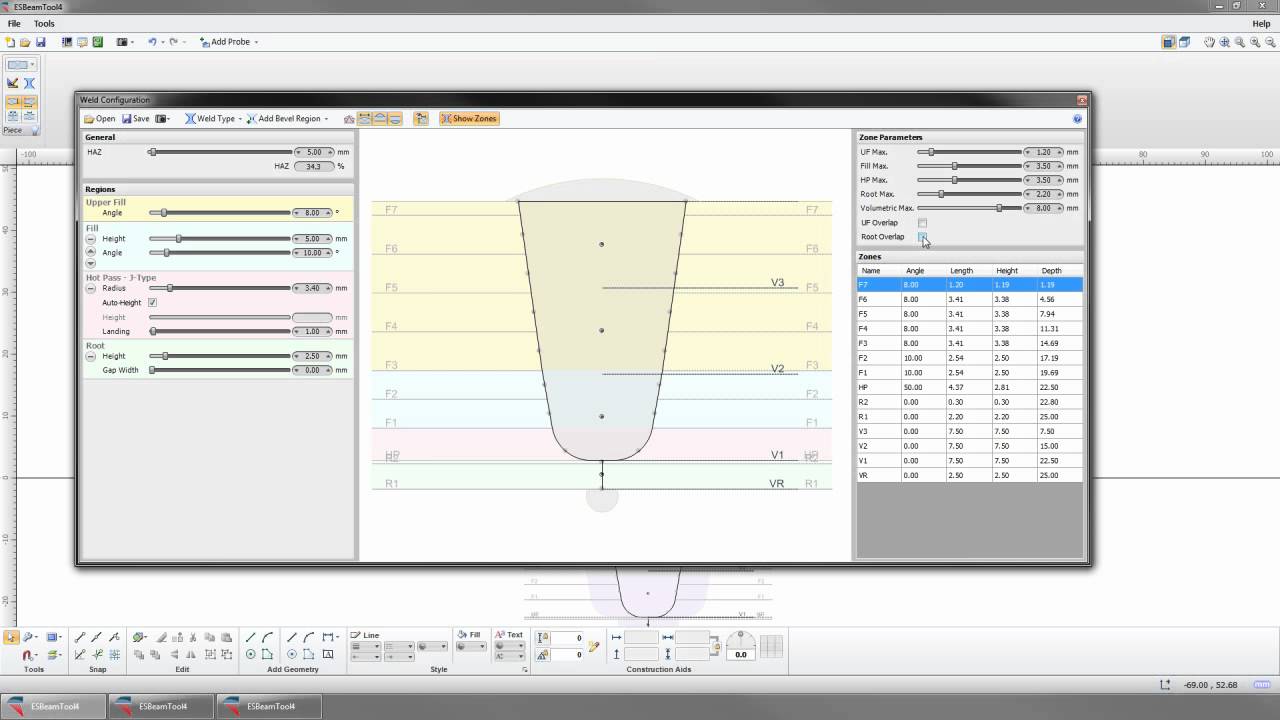The height and width of the screenshot is (720, 1280).
Task: Open the Tools menu
Action: tap(44, 23)
